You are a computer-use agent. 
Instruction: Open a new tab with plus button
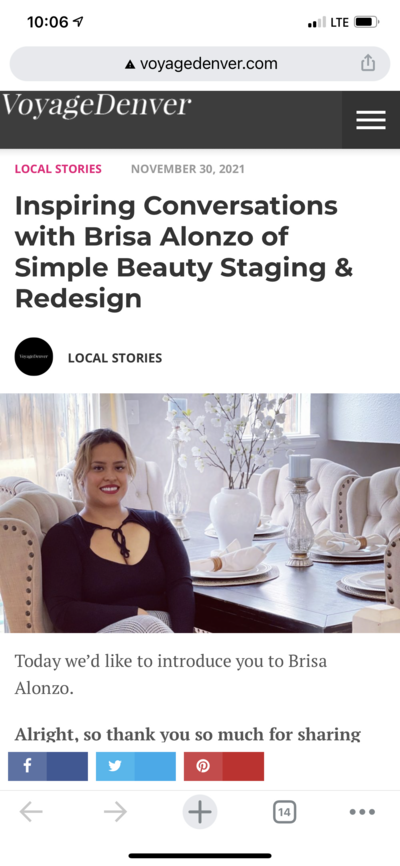(x=200, y=812)
